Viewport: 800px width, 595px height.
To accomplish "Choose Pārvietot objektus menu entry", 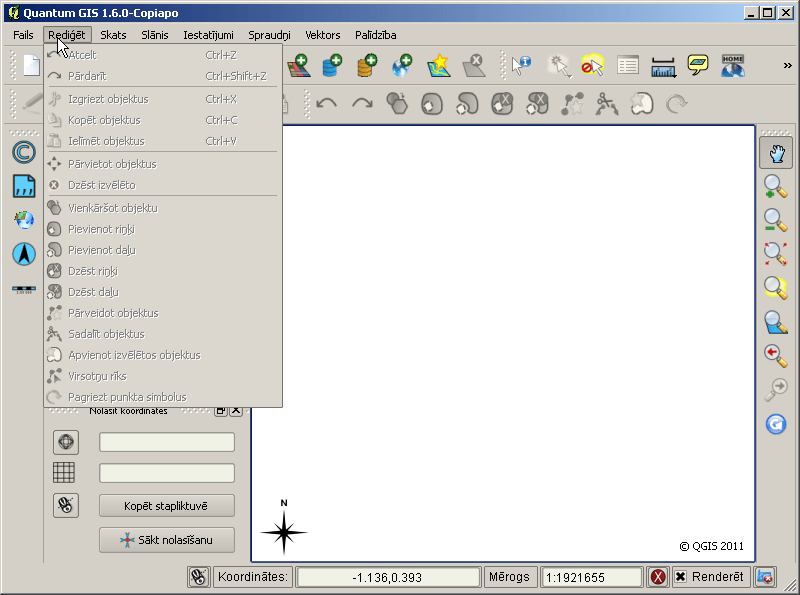I will [x=163, y=164].
